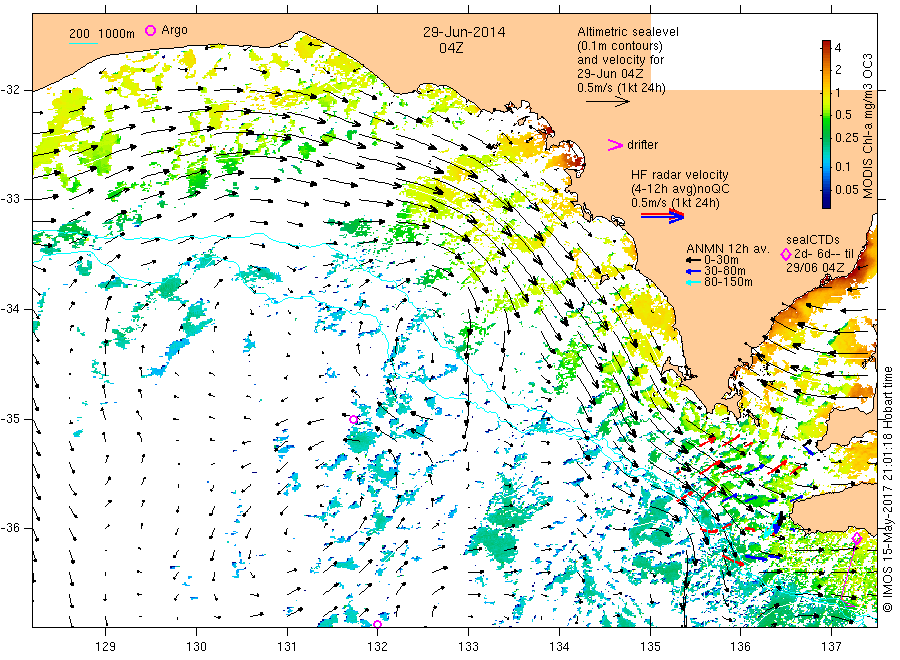Click the '129' longitude axis label

pyautogui.click(x=106, y=647)
